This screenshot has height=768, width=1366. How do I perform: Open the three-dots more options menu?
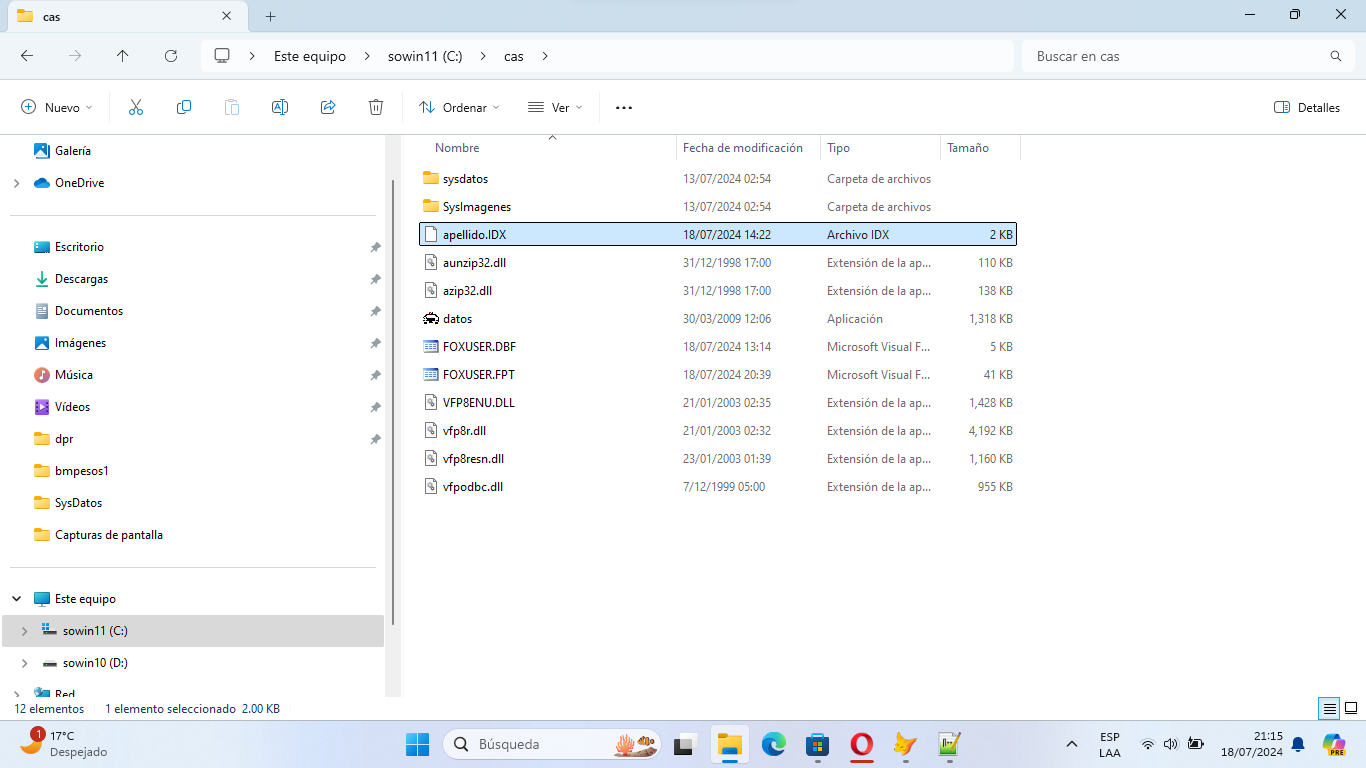coord(624,107)
